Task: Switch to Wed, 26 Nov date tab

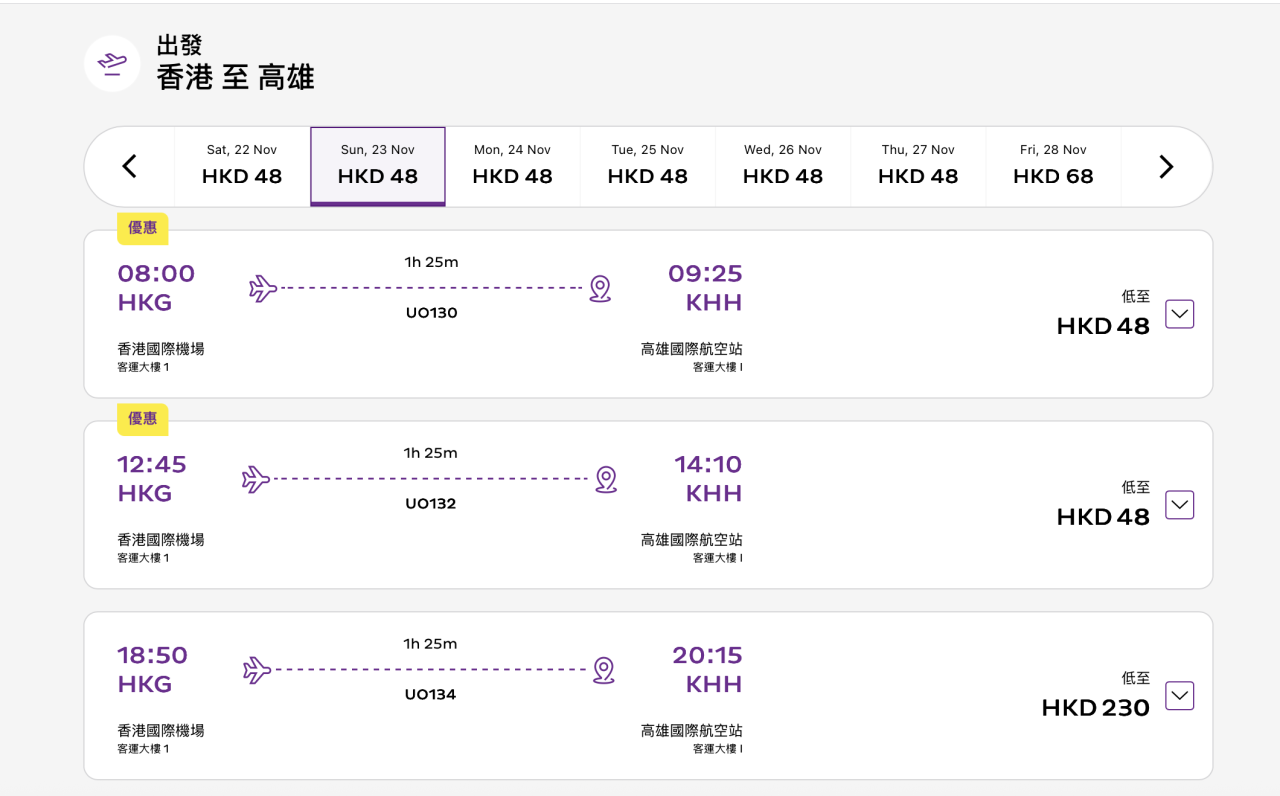Action: pos(783,165)
